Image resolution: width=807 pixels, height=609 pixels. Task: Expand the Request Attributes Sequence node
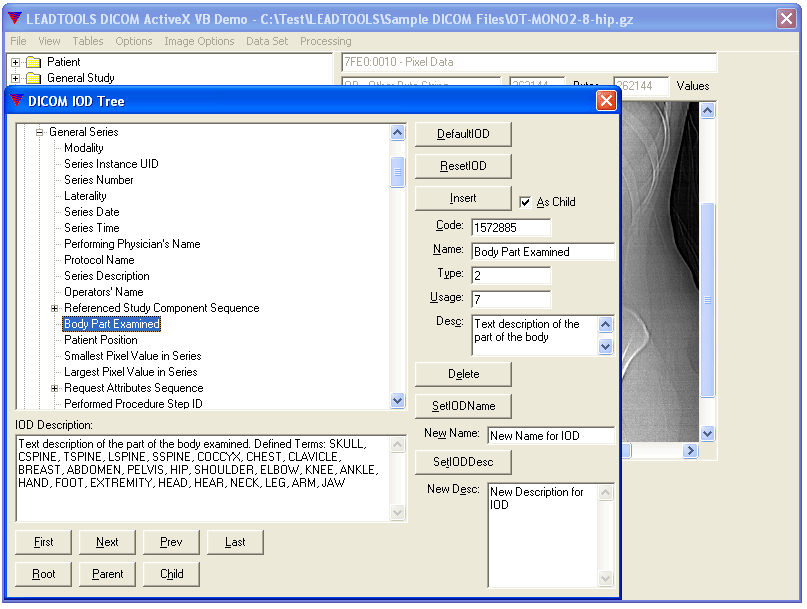[54, 388]
